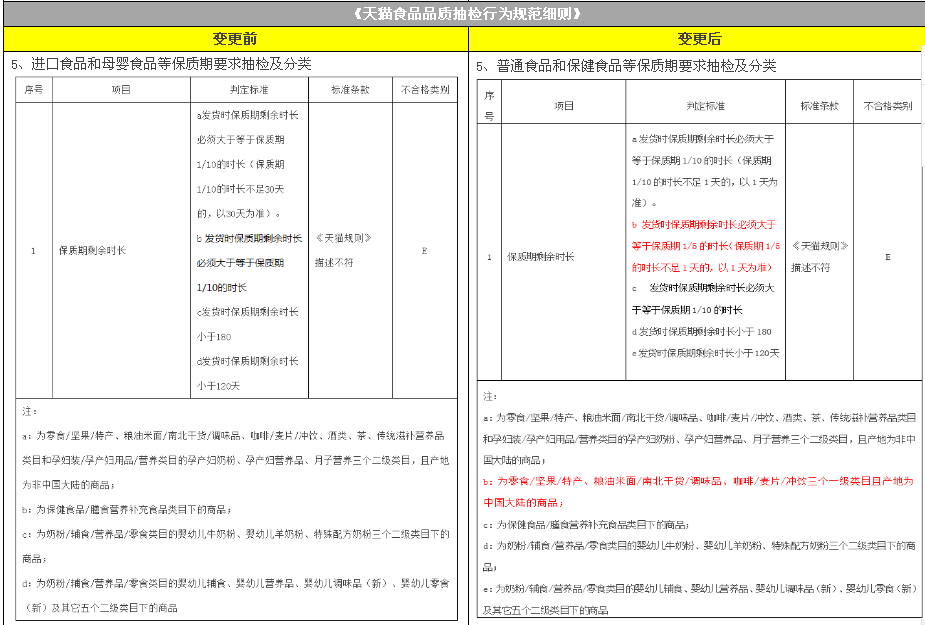Click 序号 header cell in the right table
925x625 pixels.
[489, 105]
